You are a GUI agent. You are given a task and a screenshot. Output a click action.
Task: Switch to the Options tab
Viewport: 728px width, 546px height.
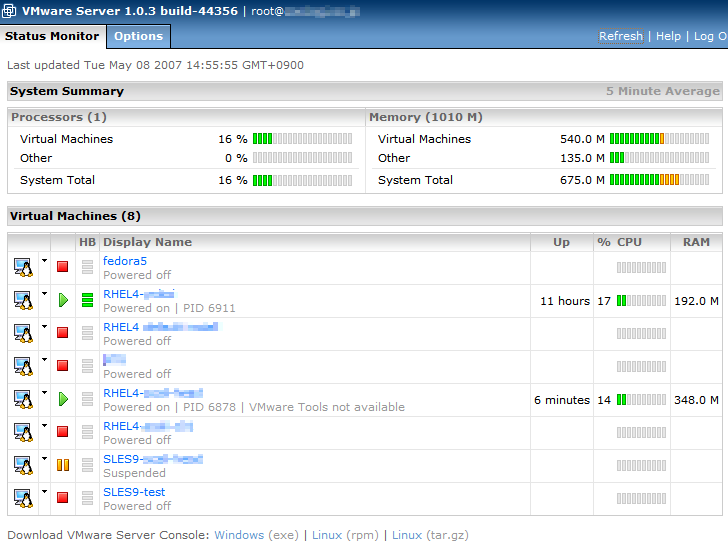138,36
